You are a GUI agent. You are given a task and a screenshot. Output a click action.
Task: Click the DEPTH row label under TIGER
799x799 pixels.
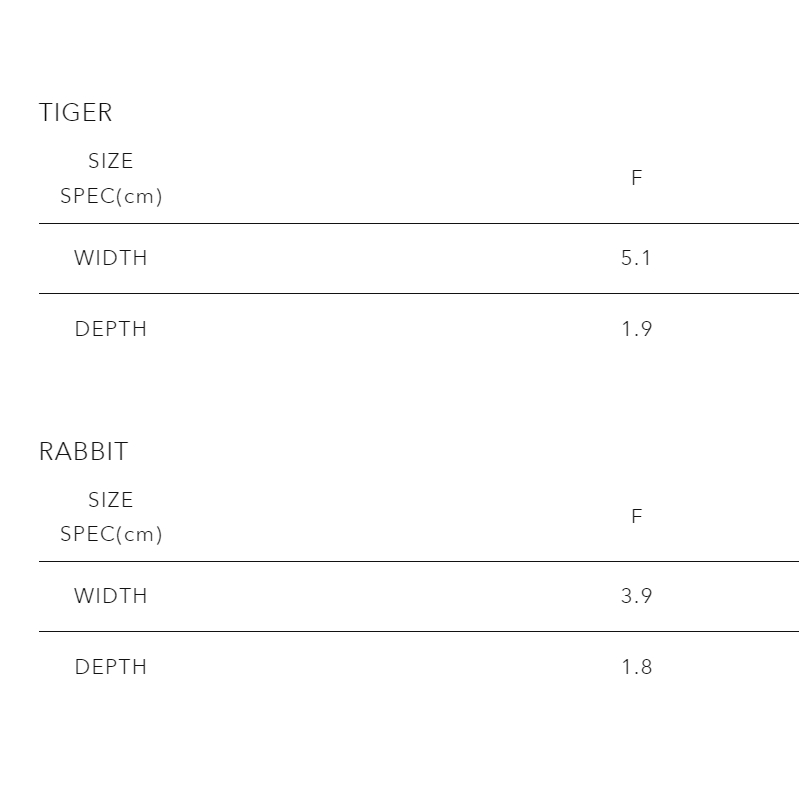click(x=111, y=329)
